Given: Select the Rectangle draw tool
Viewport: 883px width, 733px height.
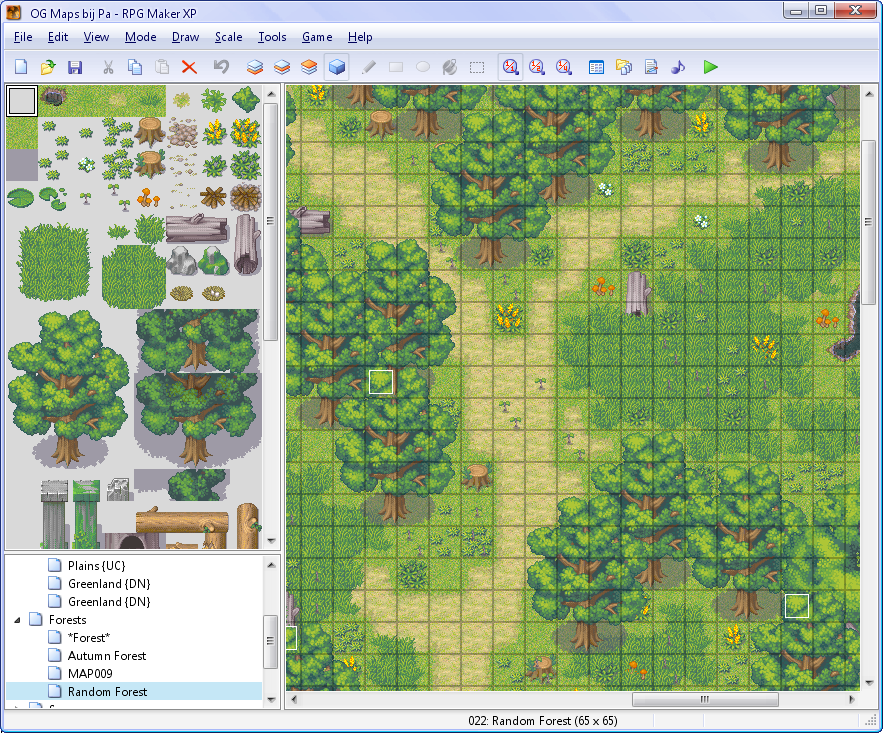Looking at the screenshot, I should click(396, 67).
